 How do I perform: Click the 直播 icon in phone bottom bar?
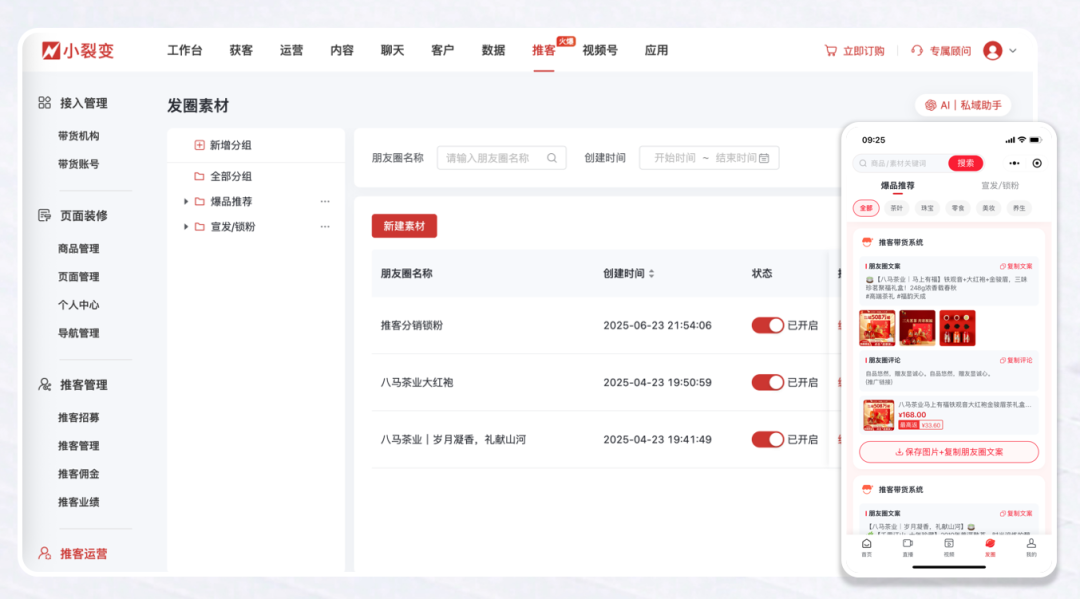(x=907, y=546)
